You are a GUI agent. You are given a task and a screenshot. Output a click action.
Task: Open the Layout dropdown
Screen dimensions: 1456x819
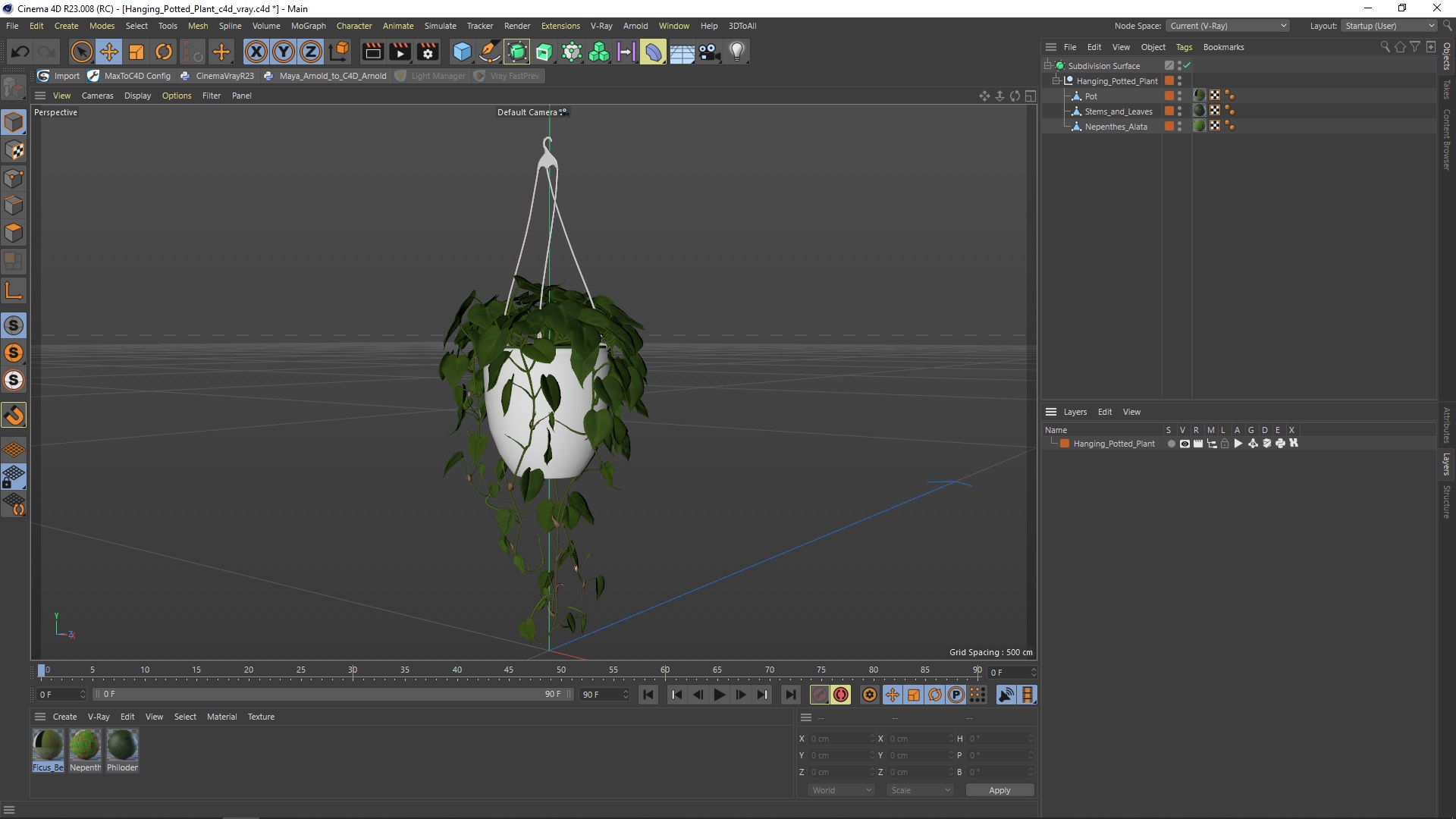tap(1389, 26)
